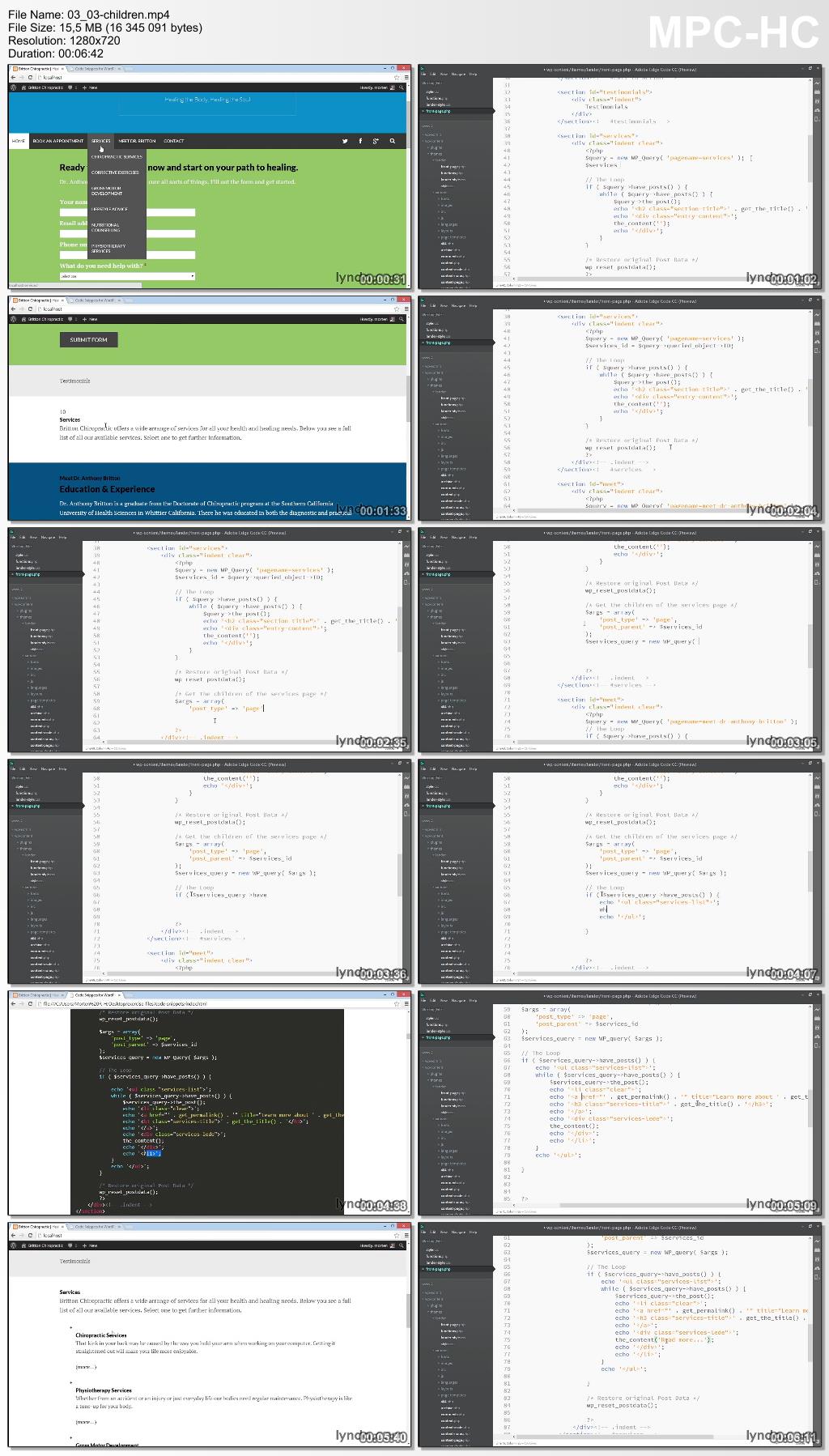
Task: Select the video frame thumbnail at 00:05:09
Action: [619, 1101]
